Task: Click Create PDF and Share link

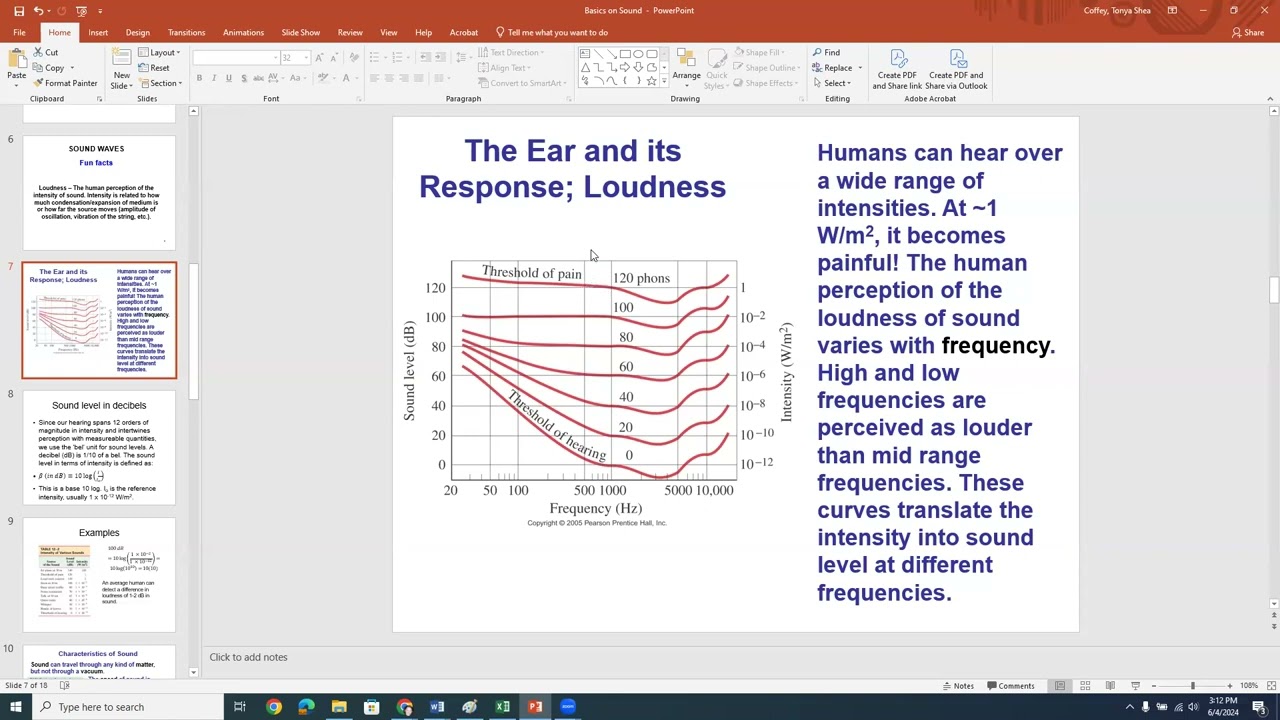Action: [x=897, y=69]
